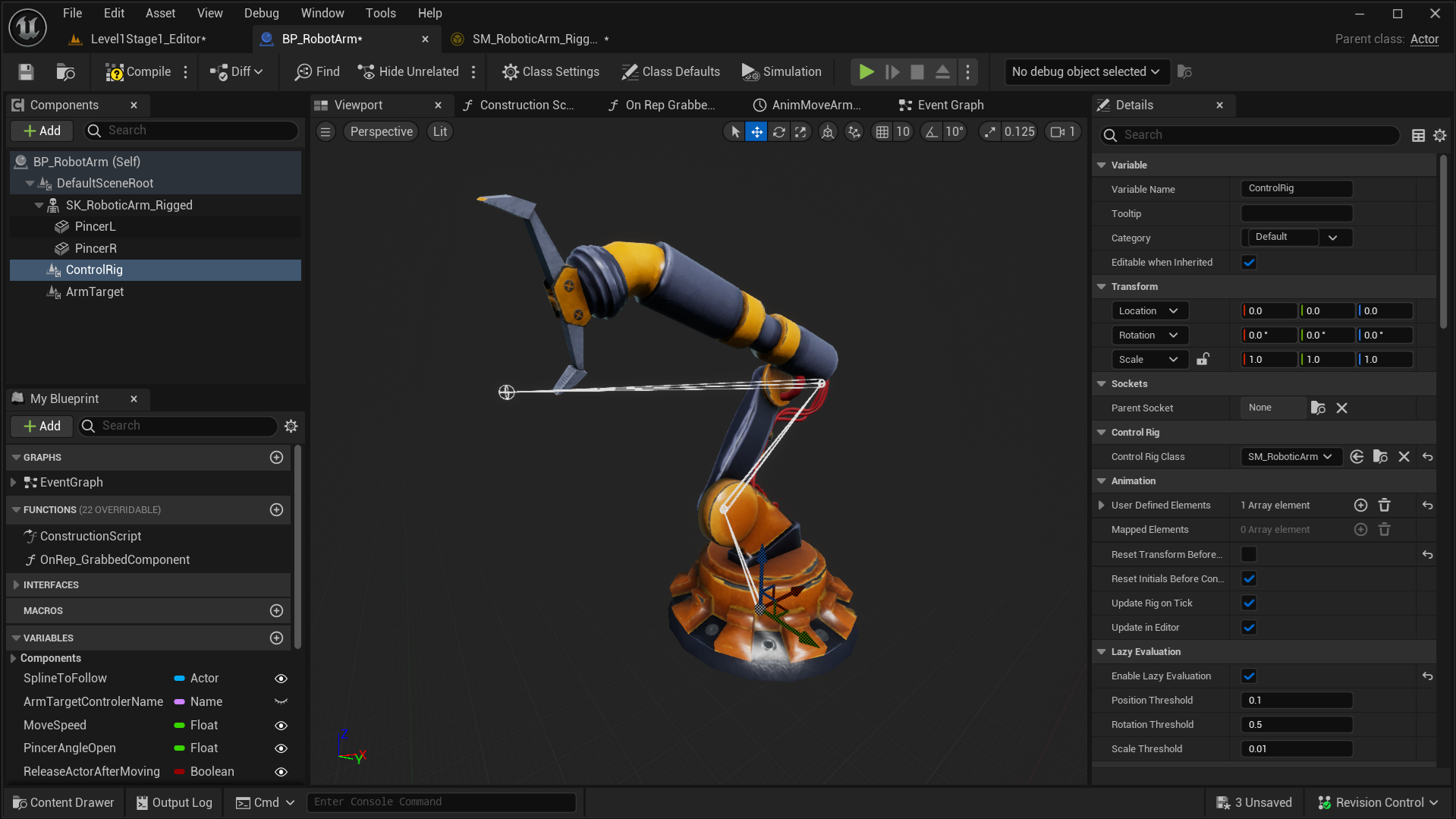
Task: Browse to Control Rig Class asset
Action: pos(1380,456)
